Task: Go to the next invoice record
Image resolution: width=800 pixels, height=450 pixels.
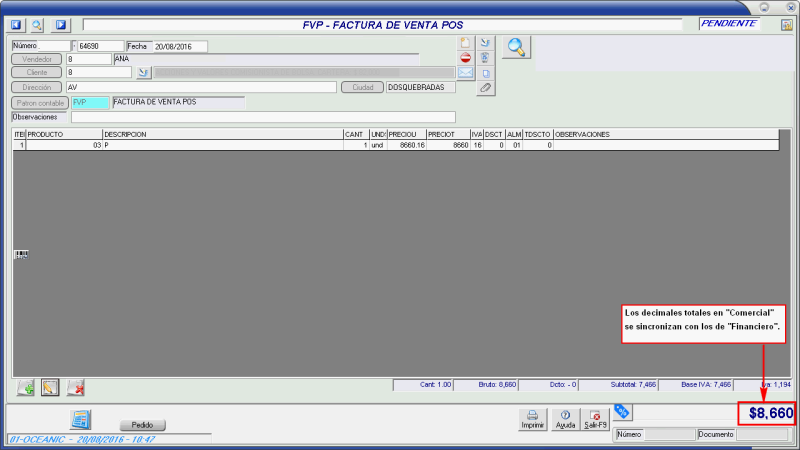Action: coord(61,24)
